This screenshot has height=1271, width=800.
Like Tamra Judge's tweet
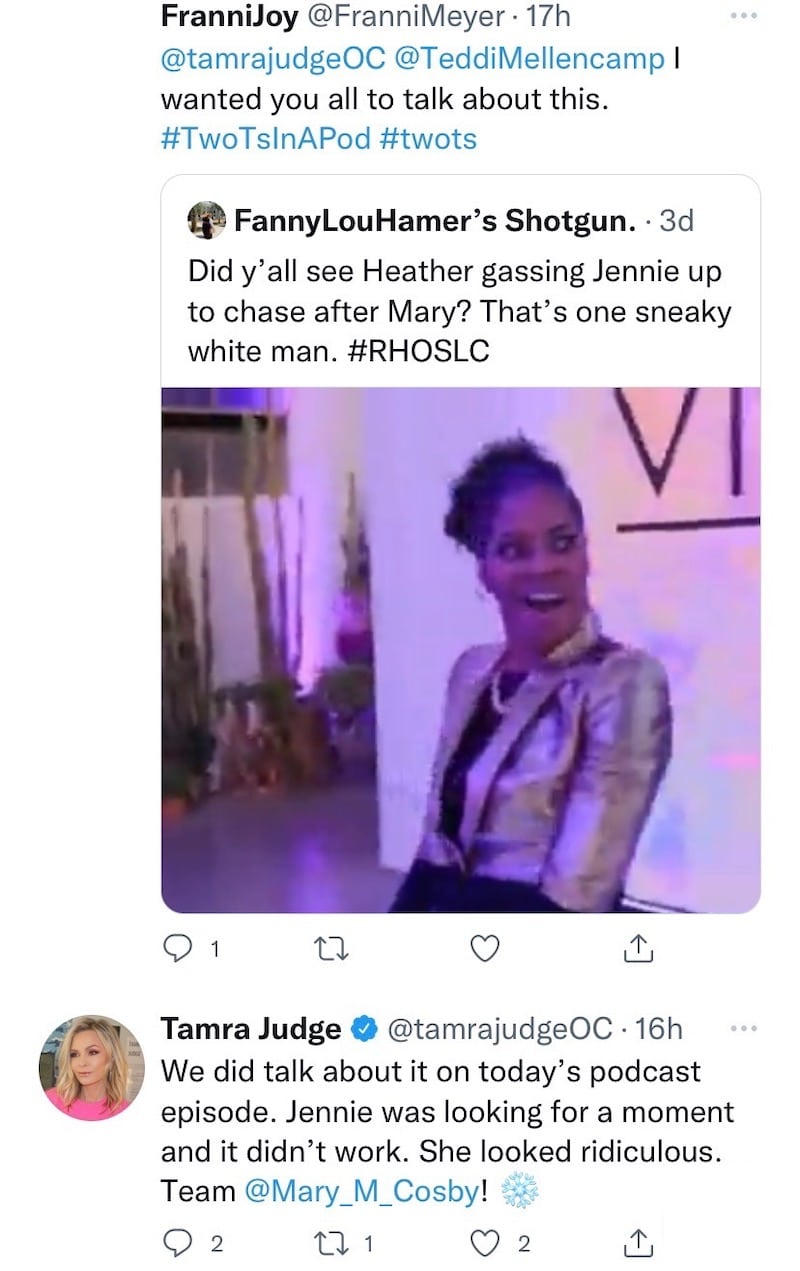click(x=485, y=1243)
